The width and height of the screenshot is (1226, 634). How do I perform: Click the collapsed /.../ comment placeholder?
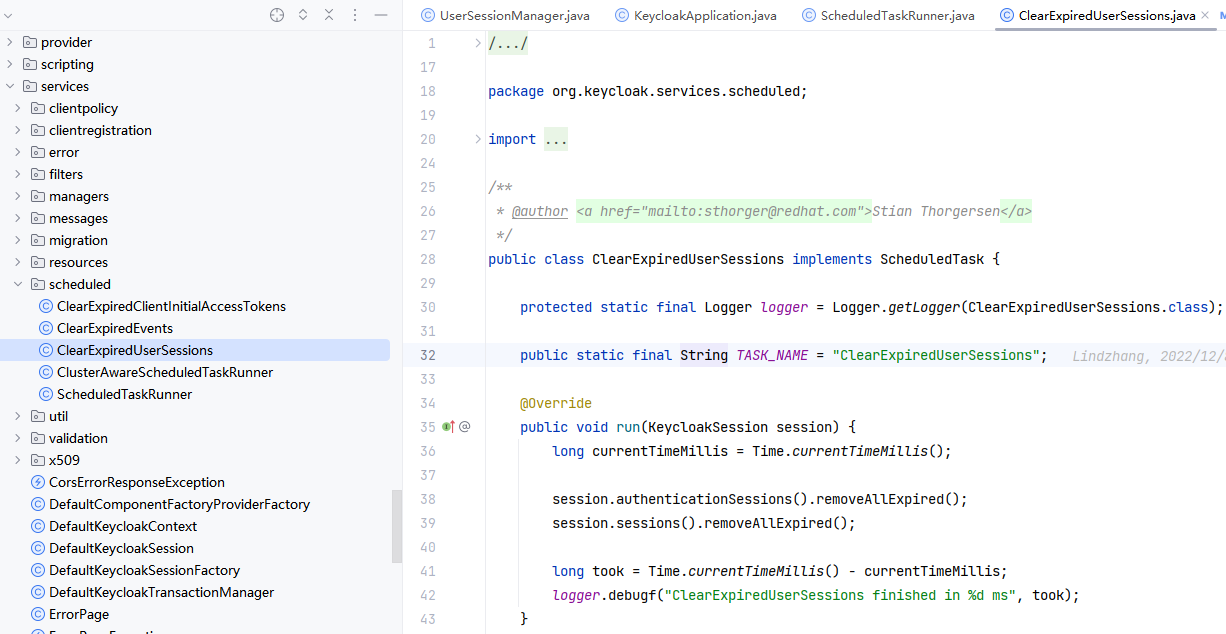click(508, 43)
